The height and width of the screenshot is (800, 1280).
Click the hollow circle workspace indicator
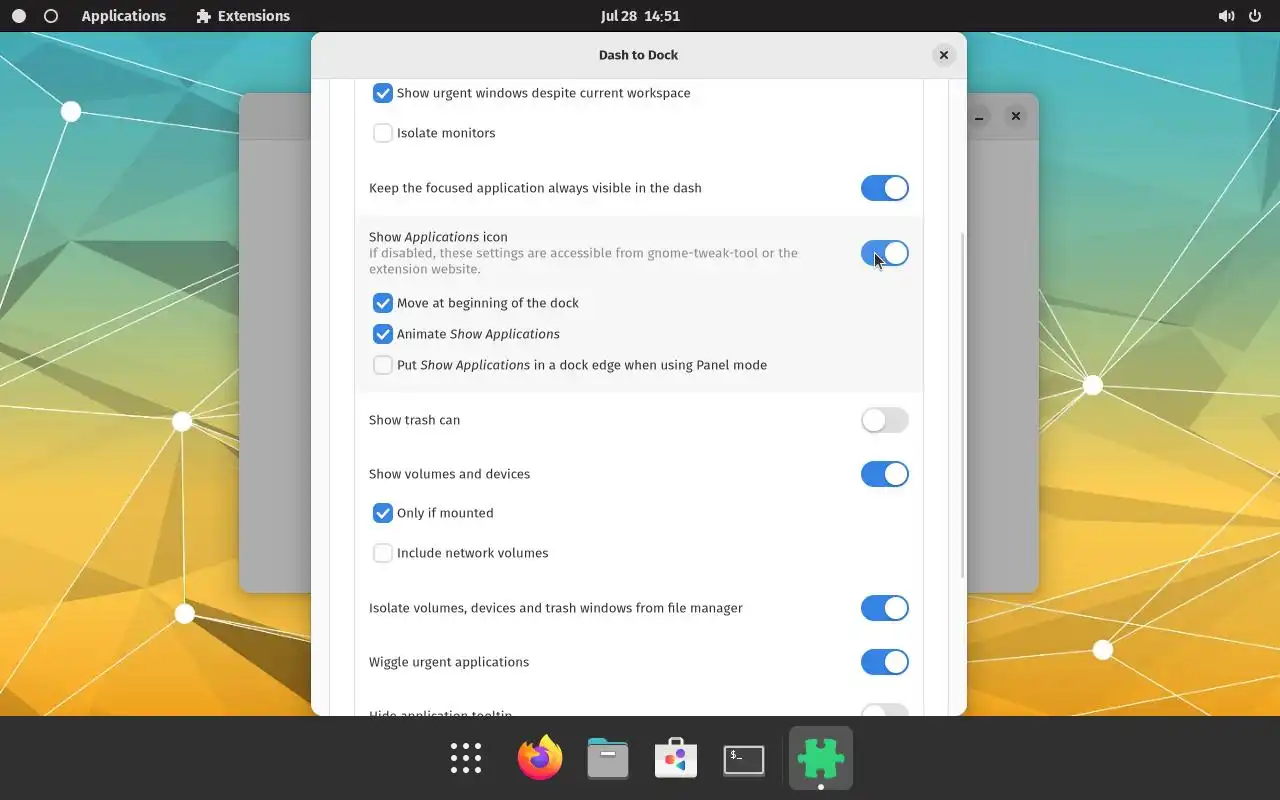click(x=51, y=16)
